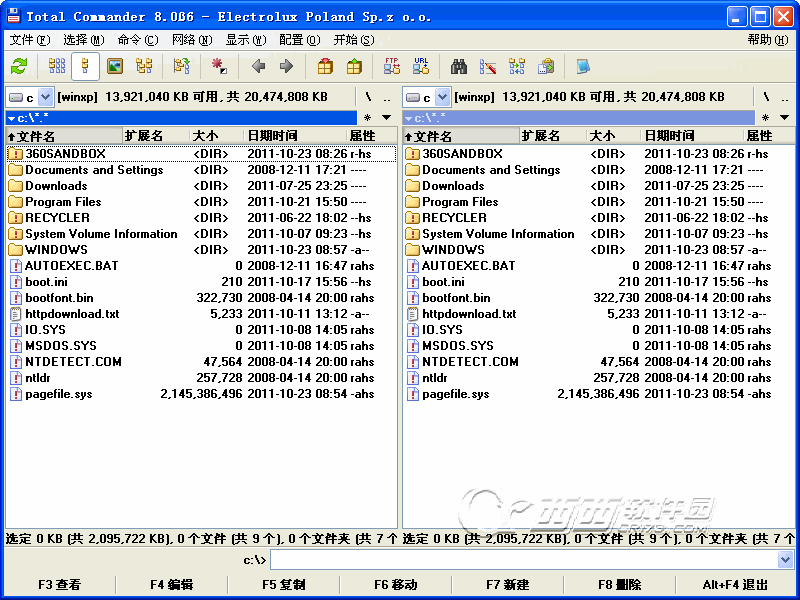Screen dimensions: 800x600
Task: Show the directory tree view icon
Action: tap(144, 66)
